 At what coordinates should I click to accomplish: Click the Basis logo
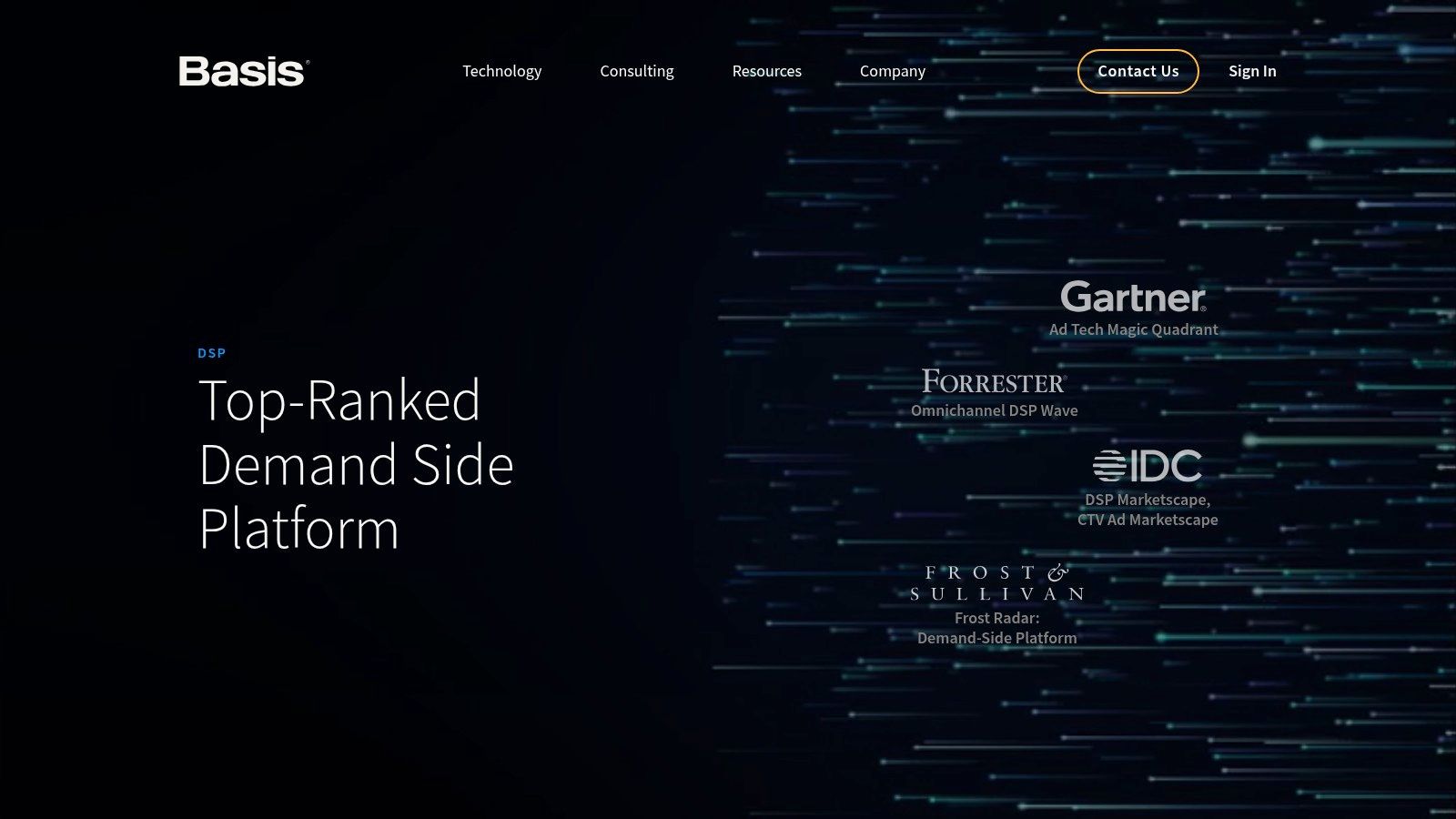coord(242,69)
